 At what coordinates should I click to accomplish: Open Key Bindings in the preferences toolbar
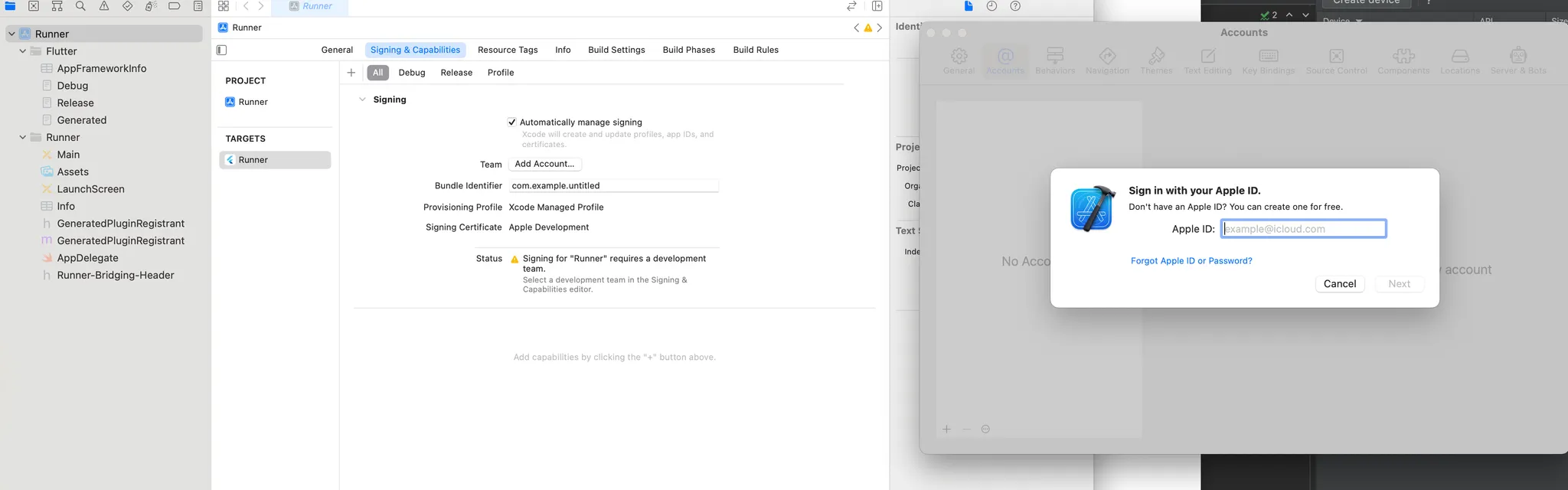click(x=1269, y=61)
